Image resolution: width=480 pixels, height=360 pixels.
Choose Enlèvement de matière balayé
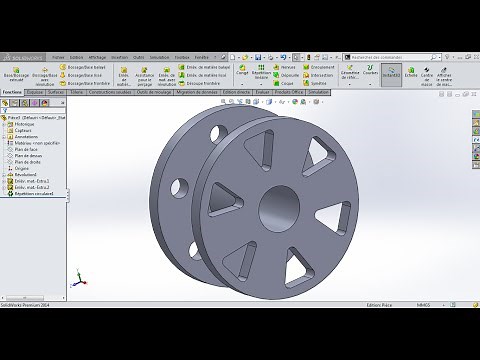click(x=204, y=67)
